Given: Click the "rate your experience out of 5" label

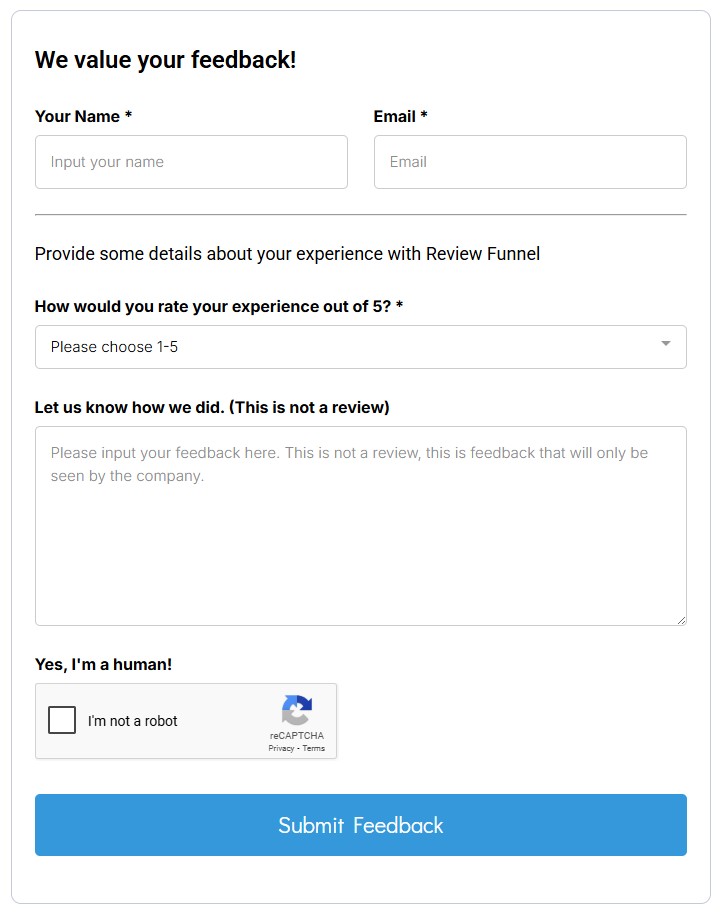Looking at the screenshot, I should (218, 306).
